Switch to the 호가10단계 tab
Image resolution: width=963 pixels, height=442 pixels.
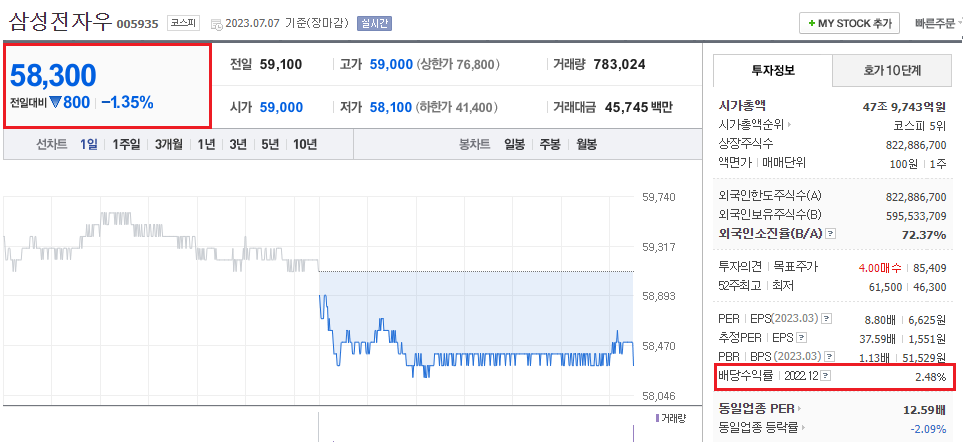[x=892, y=70]
